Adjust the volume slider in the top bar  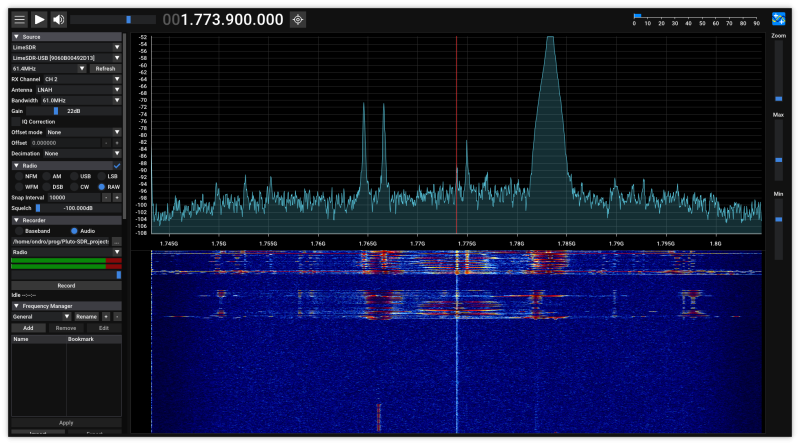113,20
